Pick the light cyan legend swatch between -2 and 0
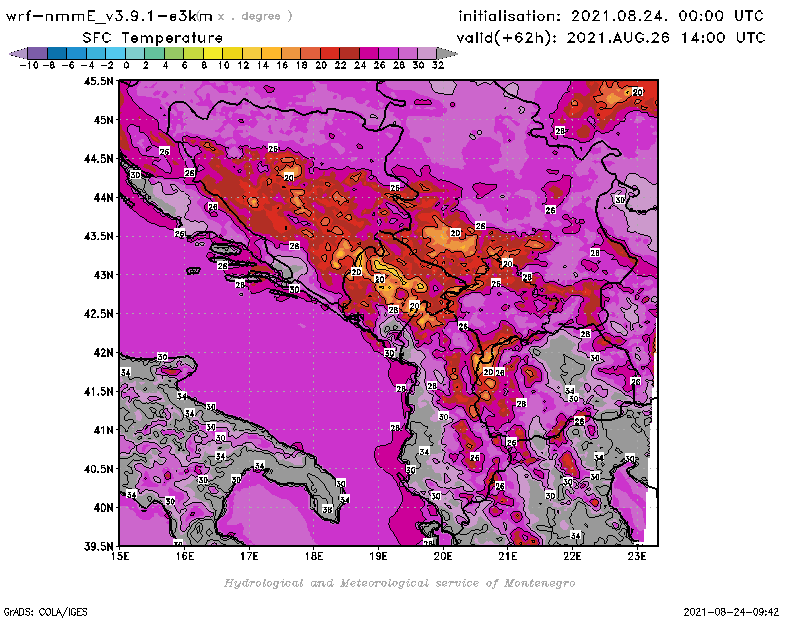Viewport: 800px width, 618px height. point(115,53)
